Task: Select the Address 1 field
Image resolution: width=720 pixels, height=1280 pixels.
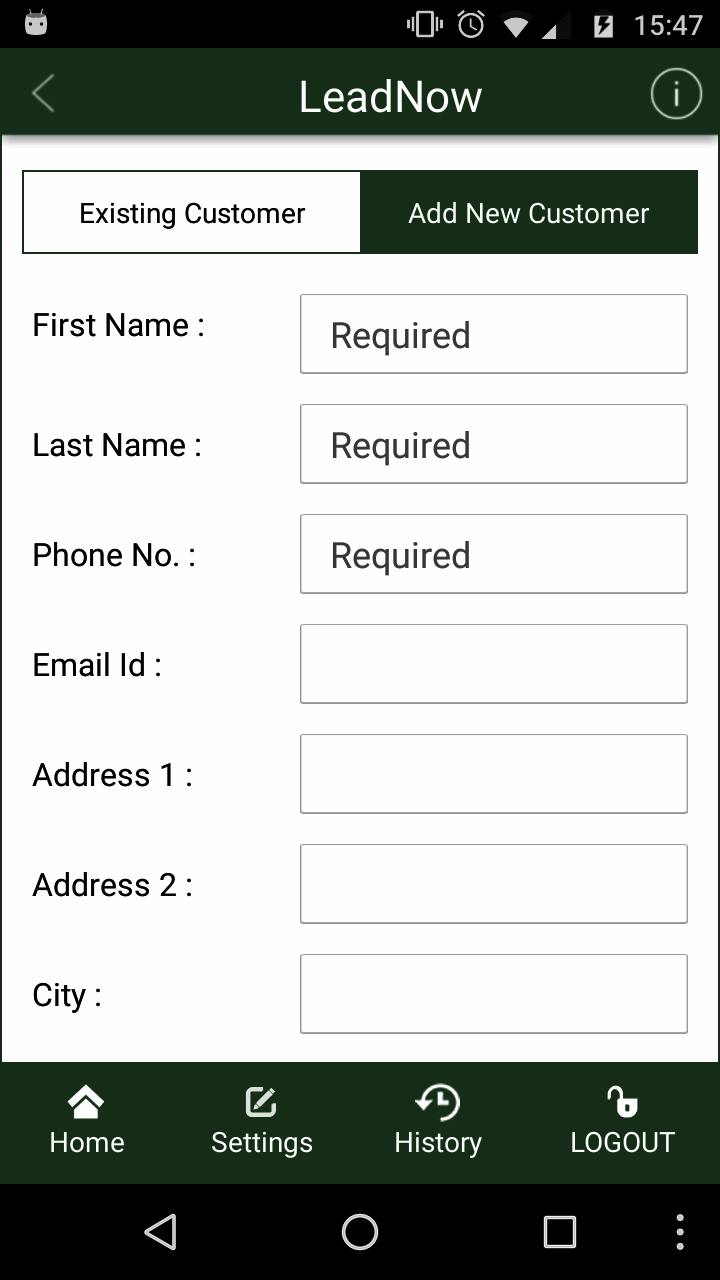Action: tap(494, 774)
